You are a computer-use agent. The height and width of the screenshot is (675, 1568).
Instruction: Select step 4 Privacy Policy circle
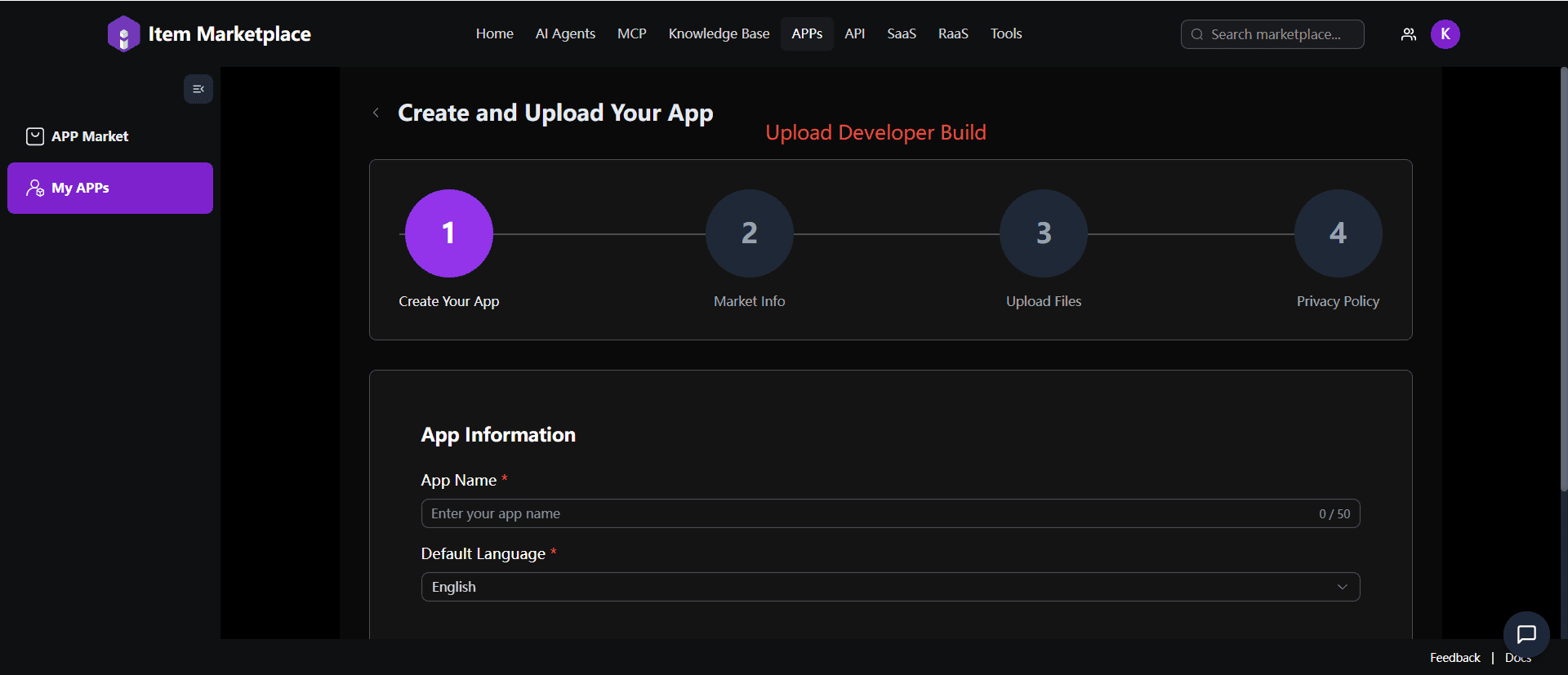pyautogui.click(x=1339, y=233)
